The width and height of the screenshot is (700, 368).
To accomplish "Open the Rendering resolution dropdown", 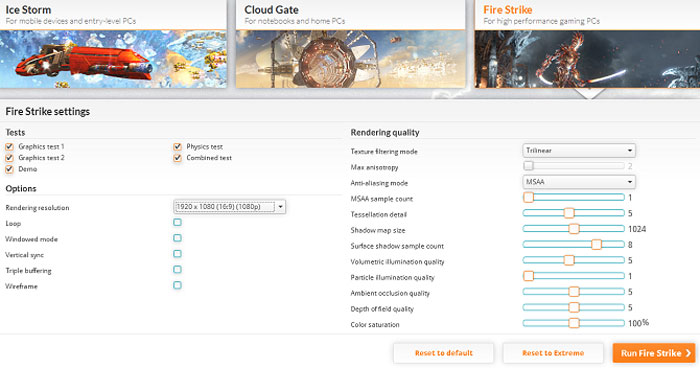I will tap(229, 207).
